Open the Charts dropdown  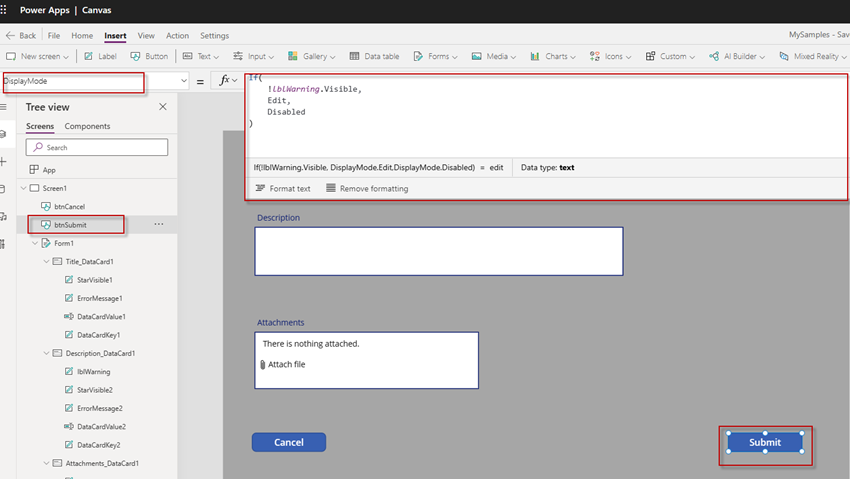coord(553,56)
